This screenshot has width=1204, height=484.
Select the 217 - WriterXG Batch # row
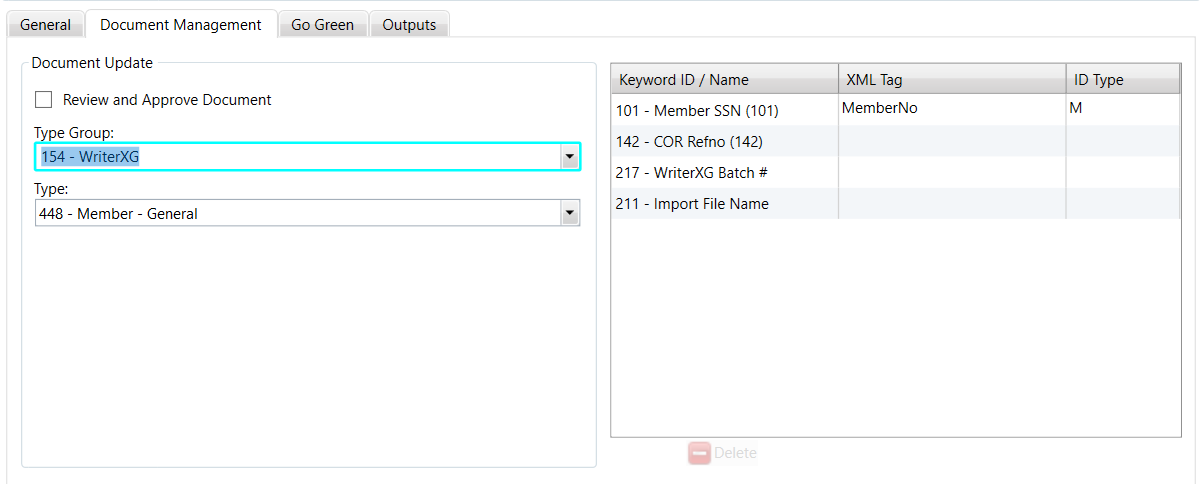692,173
